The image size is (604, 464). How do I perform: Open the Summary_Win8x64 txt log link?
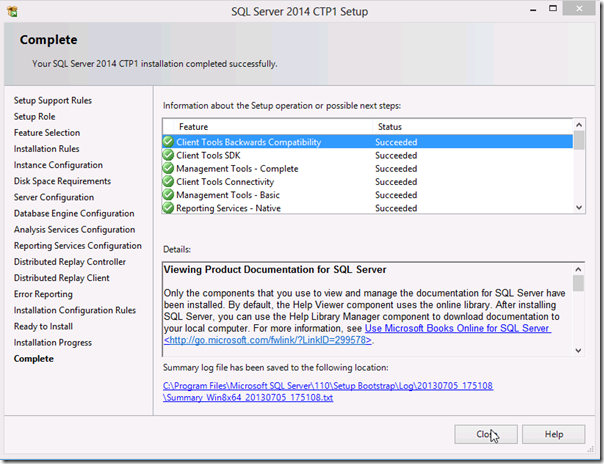(x=248, y=397)
